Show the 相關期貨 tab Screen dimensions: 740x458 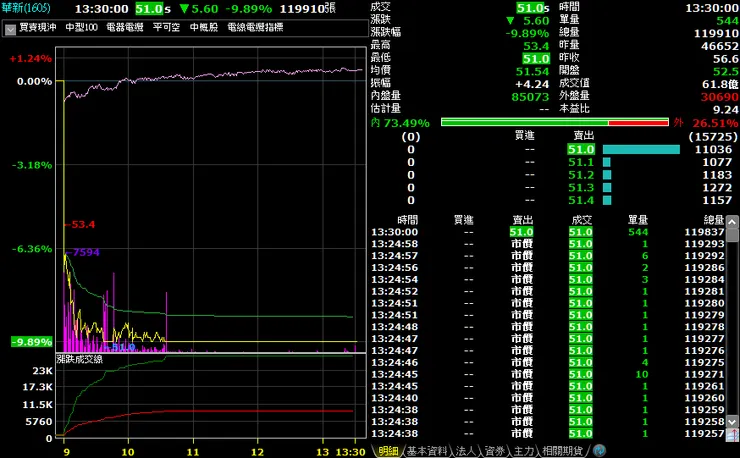click(x=562, y=451)
